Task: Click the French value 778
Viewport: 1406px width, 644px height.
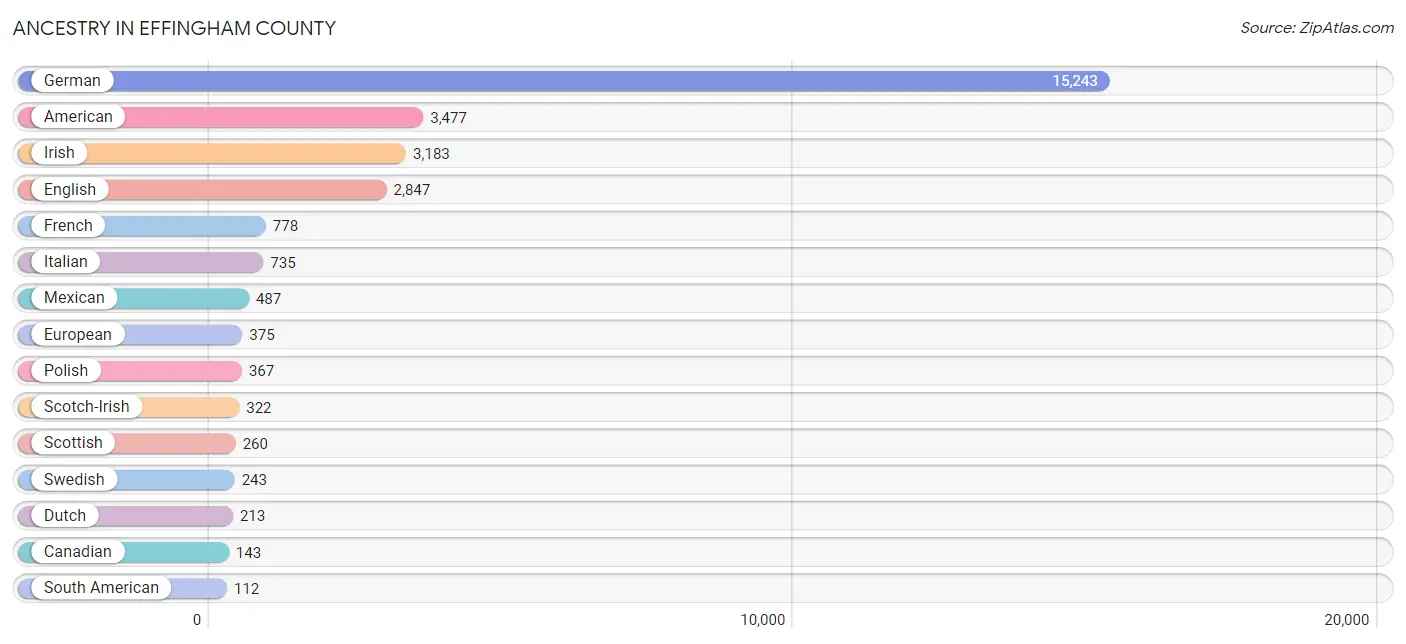Action: point(286,226)
